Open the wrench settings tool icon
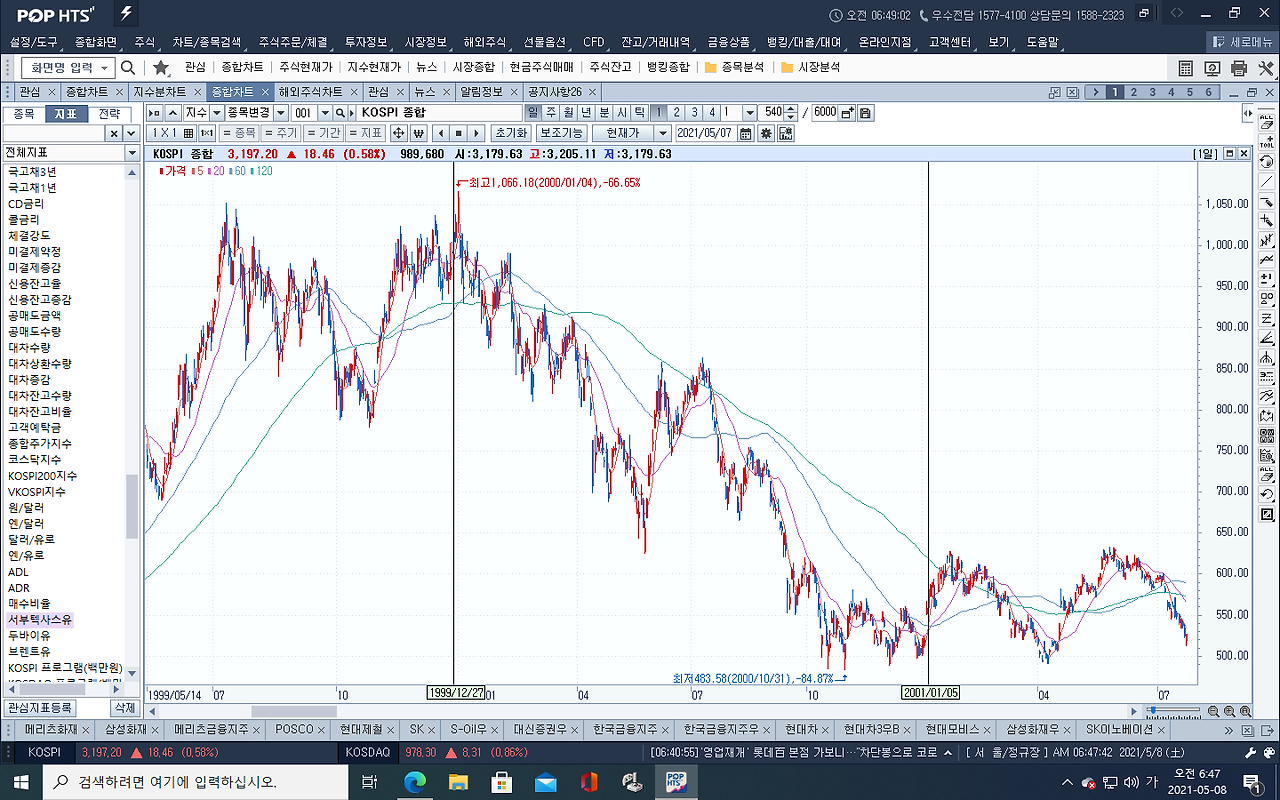The height and width of the screenshot is (800, 1280). [x=1266, y=68]
